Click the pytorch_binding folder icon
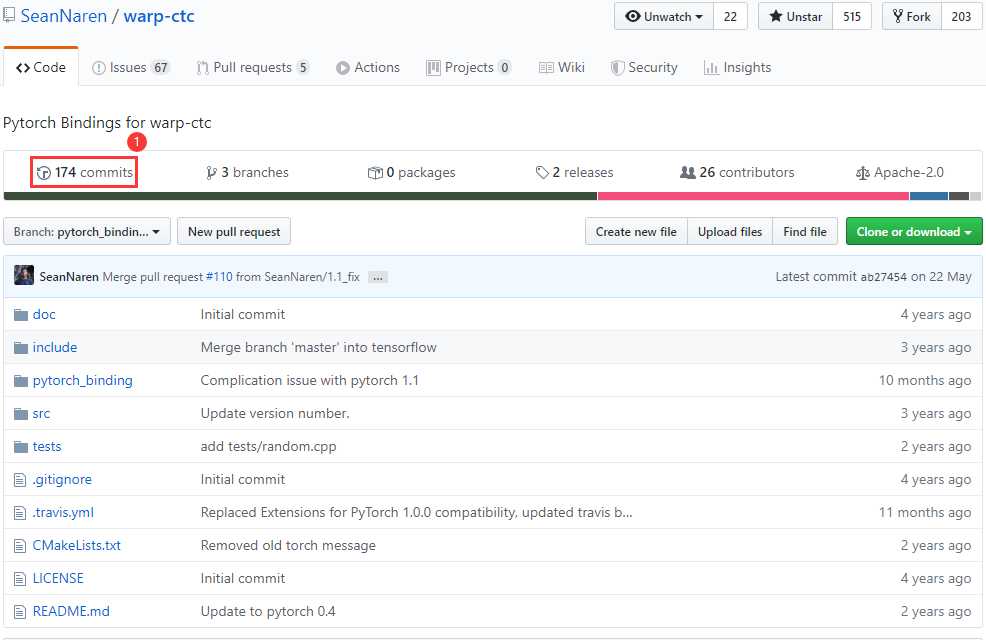The width and height of the screenshot is (986, 640). coord(21,380)
